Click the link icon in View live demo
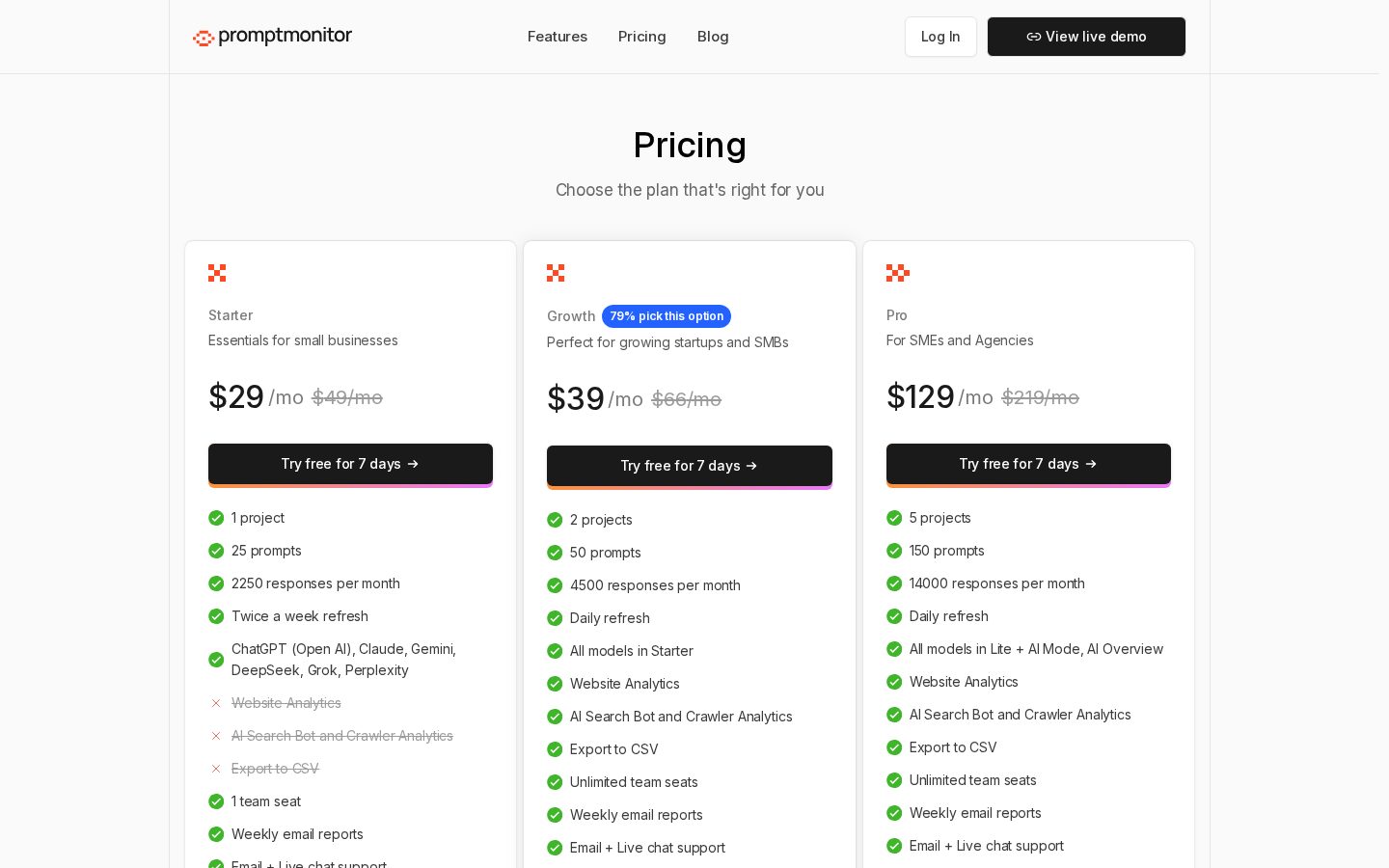Screen dimensions: 1389x868 coord(1033,37)
